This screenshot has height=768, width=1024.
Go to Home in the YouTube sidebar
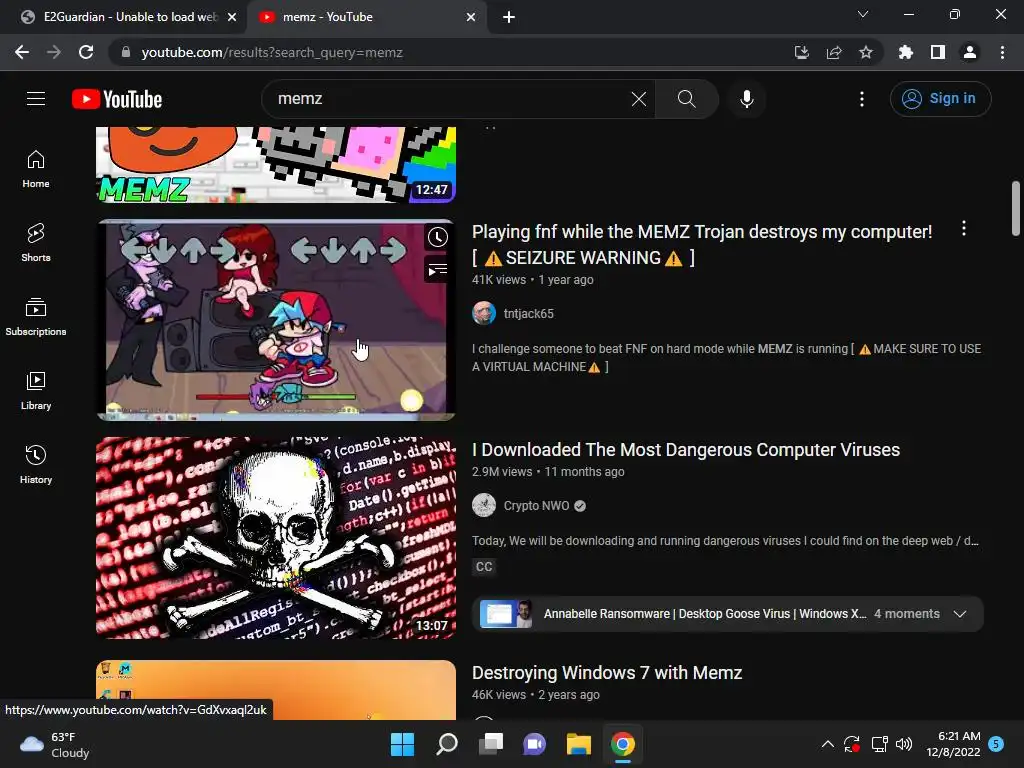[36, 169]
